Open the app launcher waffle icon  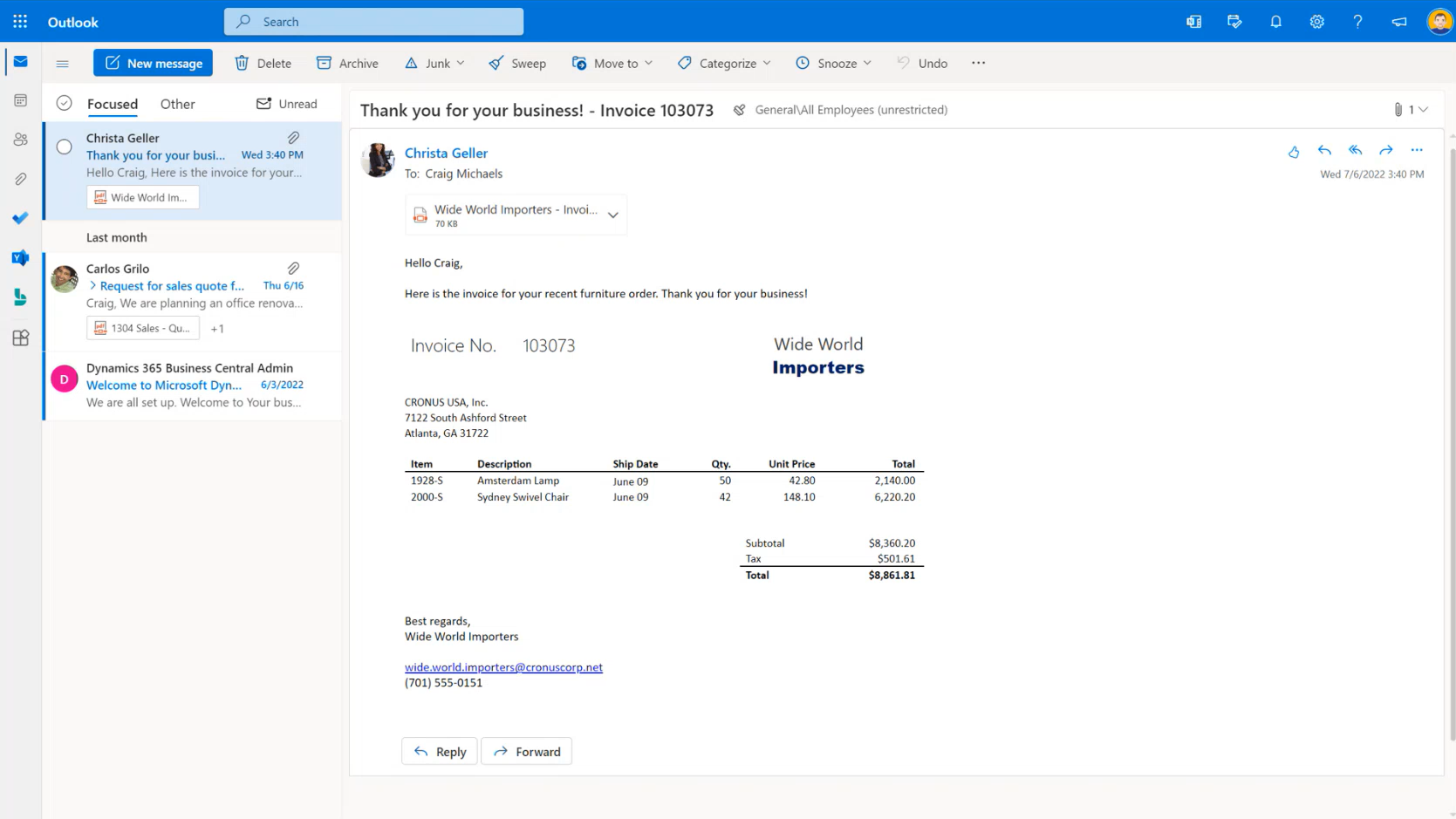coord(20,22)
